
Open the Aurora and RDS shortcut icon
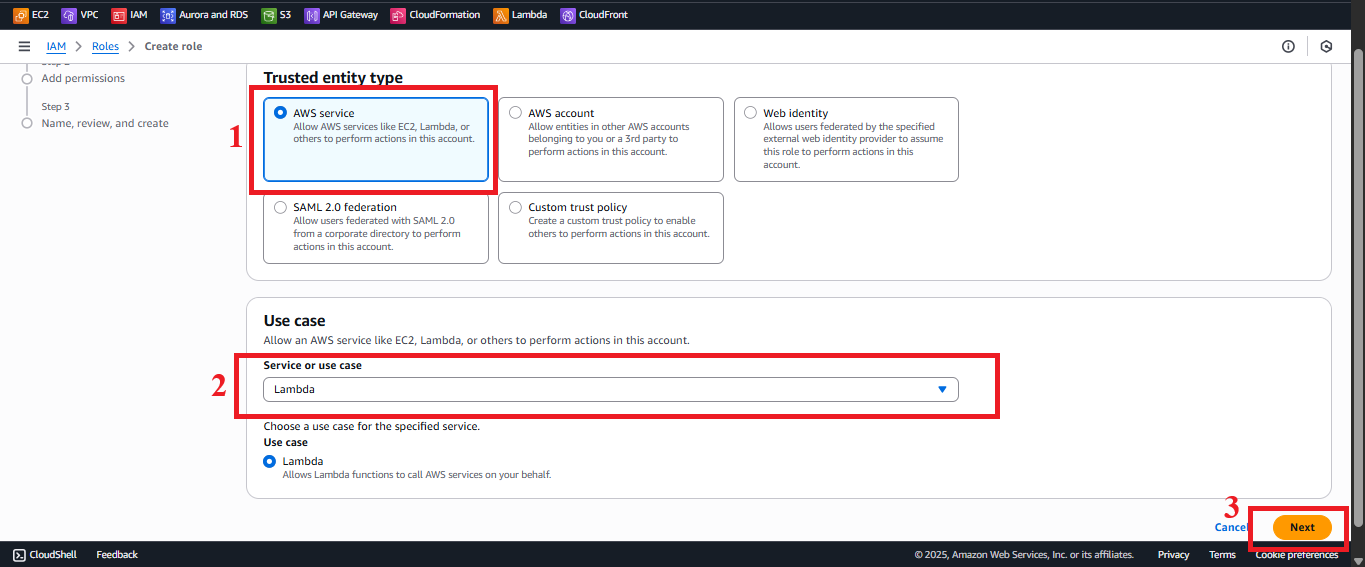(167, 15)
